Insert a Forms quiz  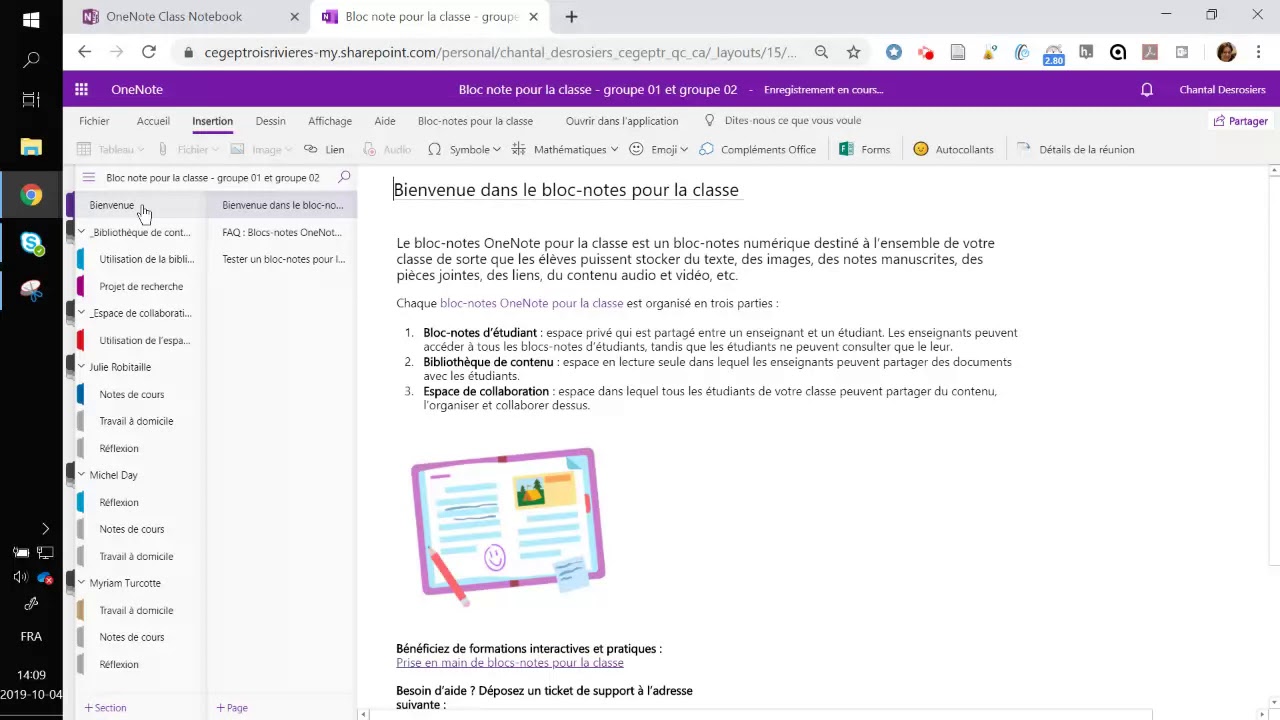(865, 149)
